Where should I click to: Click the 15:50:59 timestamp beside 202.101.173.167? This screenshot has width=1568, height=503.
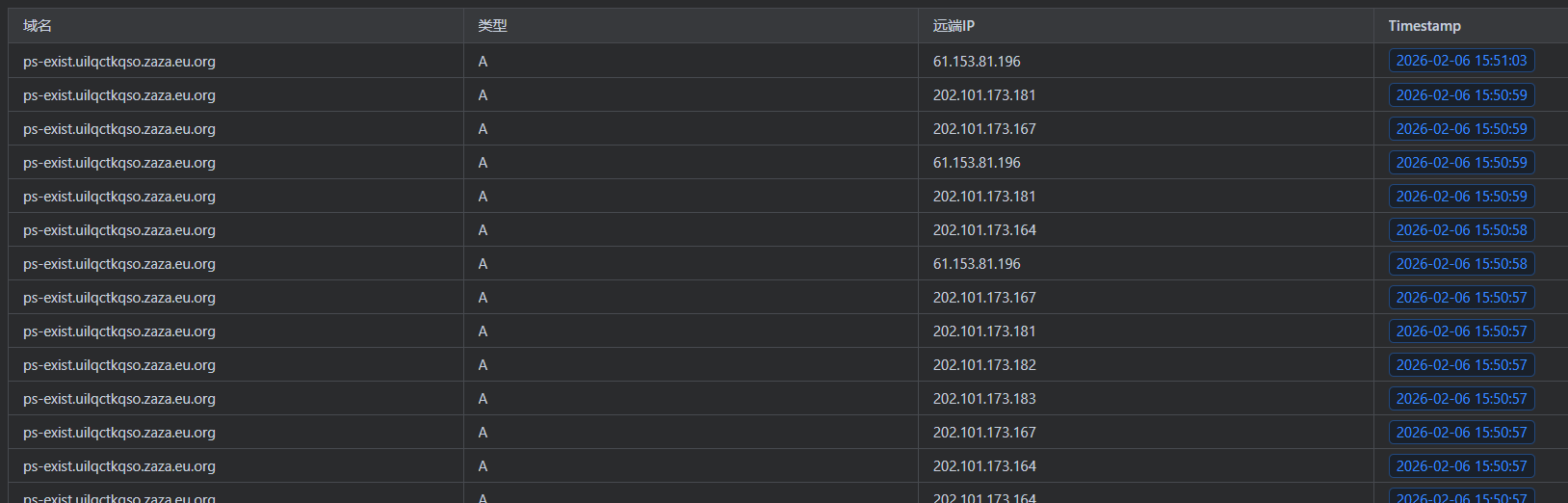(x=1460, y=129)
